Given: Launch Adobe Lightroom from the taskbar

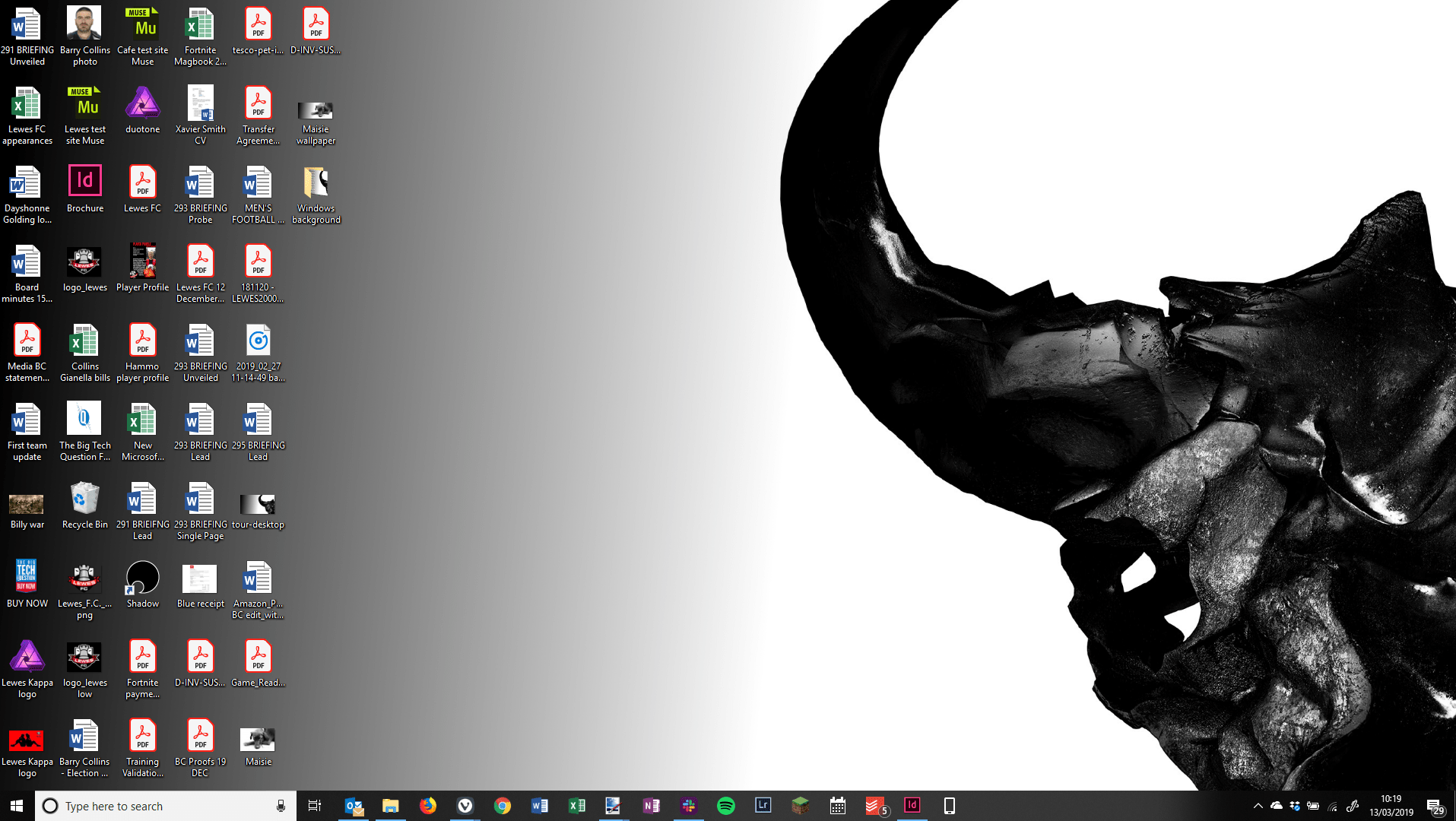Looking at the screenshot, I should pos(763,805).
